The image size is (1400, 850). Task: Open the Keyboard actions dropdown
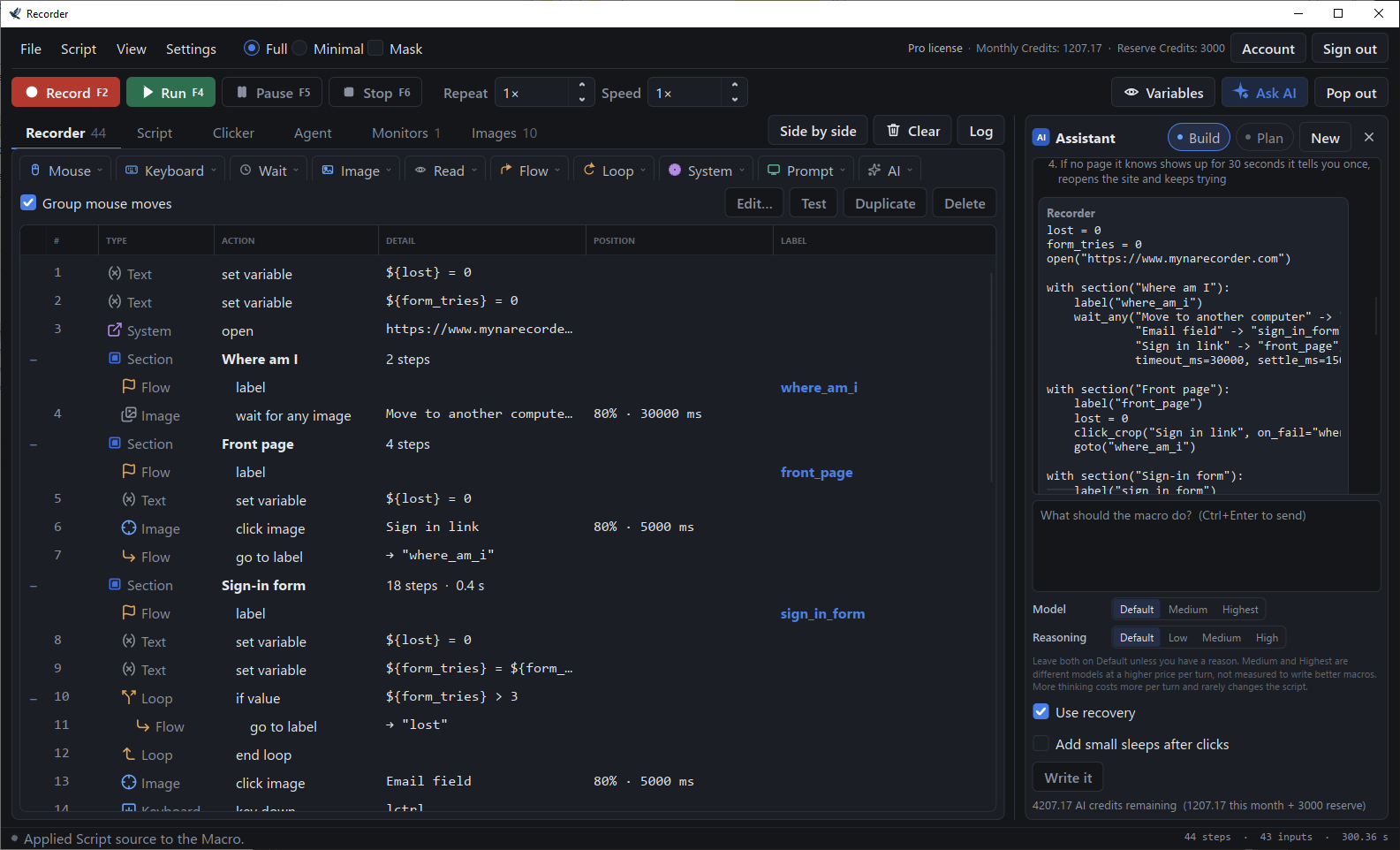171,170
